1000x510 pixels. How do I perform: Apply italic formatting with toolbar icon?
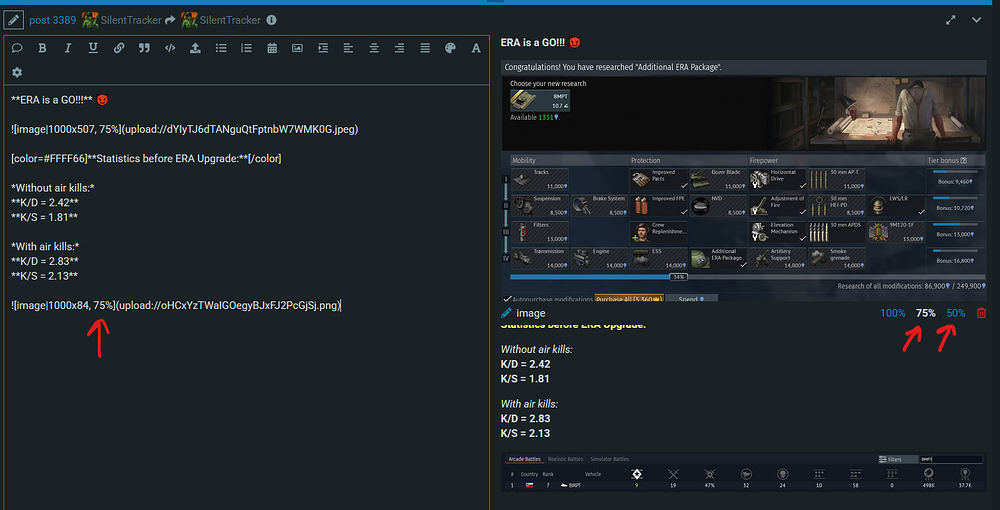coord(68,48)
